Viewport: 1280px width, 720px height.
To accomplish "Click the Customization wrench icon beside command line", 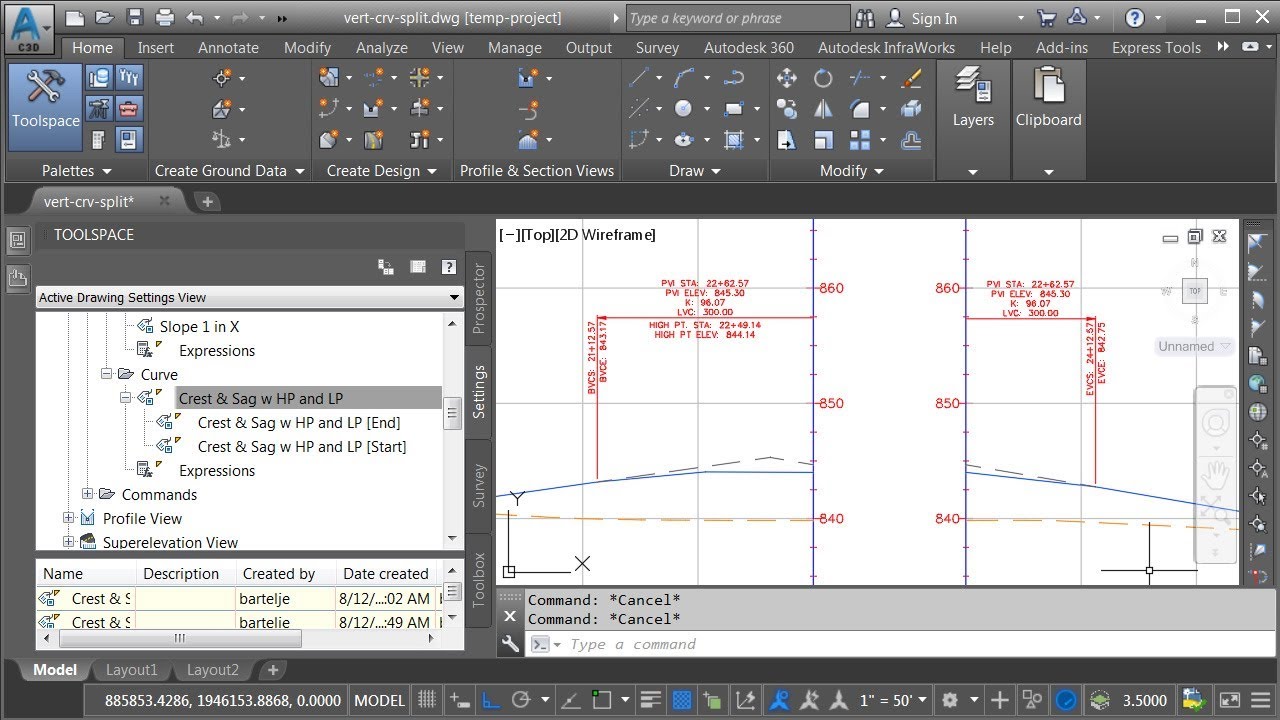I will click(x=510, y=645).
